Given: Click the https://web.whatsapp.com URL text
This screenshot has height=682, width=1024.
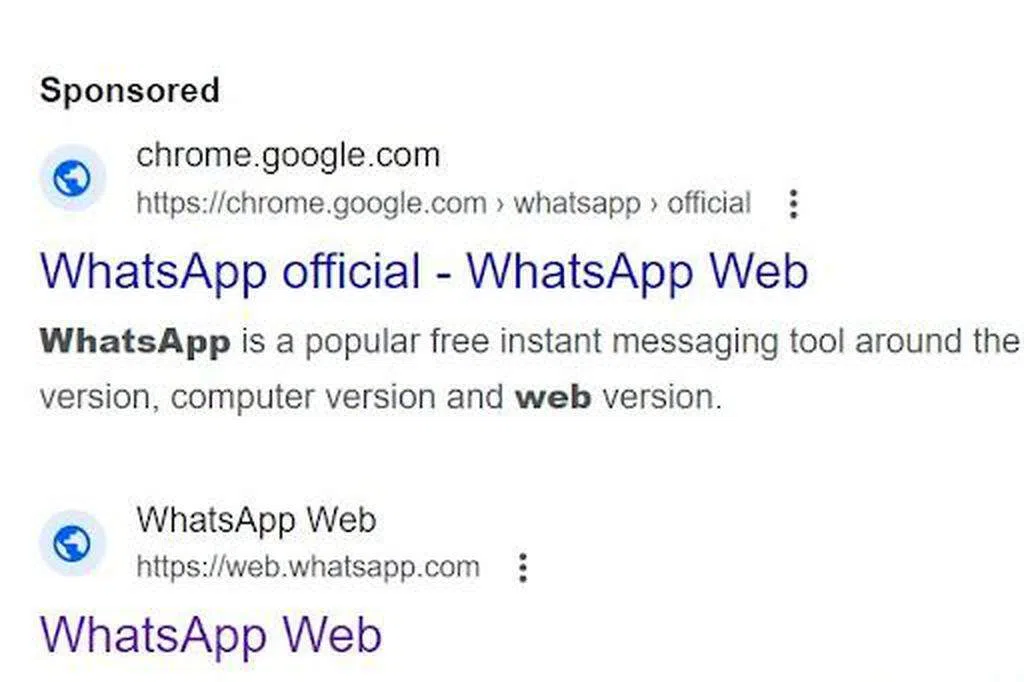Looking at the screenshot, I should [x=308, y=568].
